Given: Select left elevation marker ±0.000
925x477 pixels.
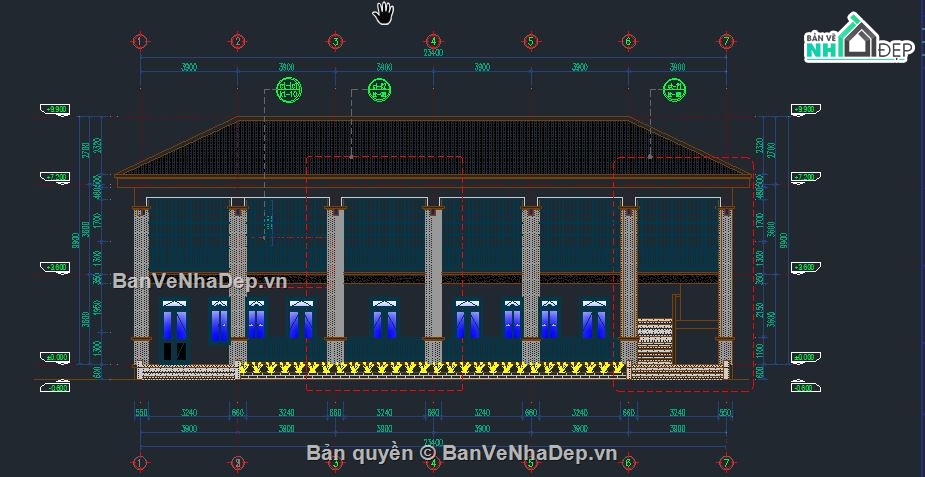Looking at the screenshot, I should pos(55,358).
